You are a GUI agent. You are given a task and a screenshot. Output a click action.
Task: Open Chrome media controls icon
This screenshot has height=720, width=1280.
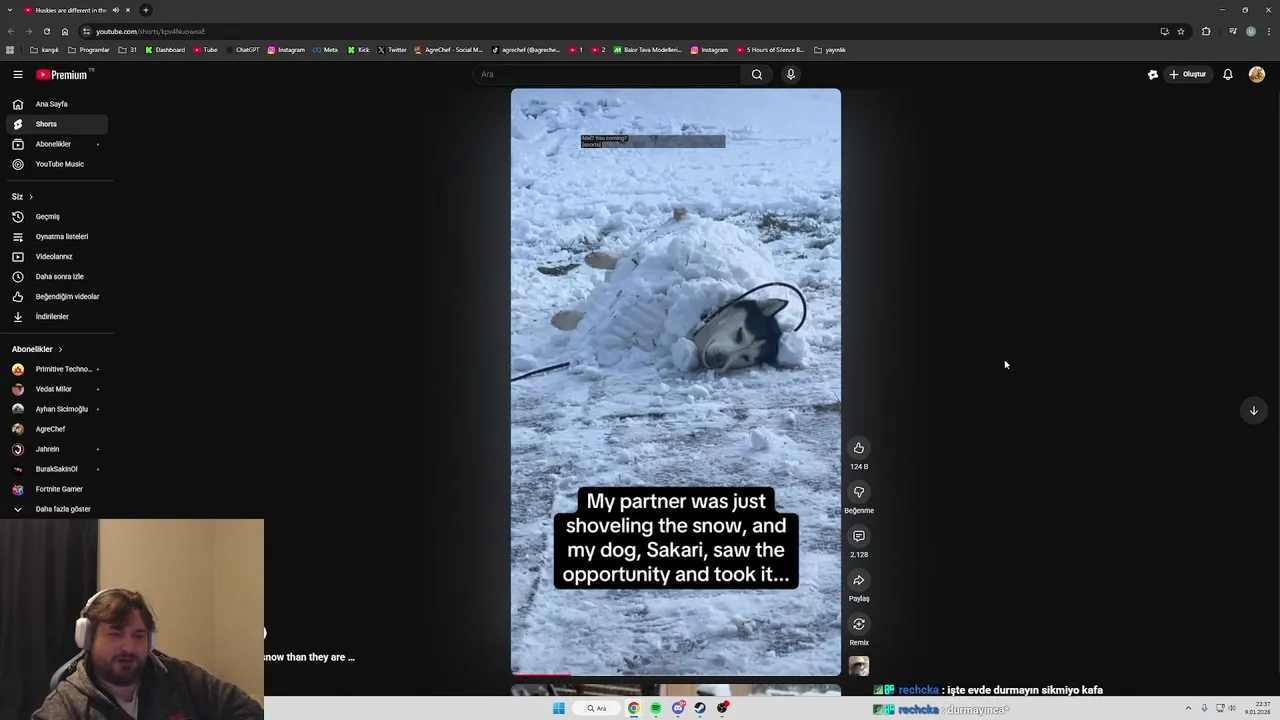(1232, 31)
